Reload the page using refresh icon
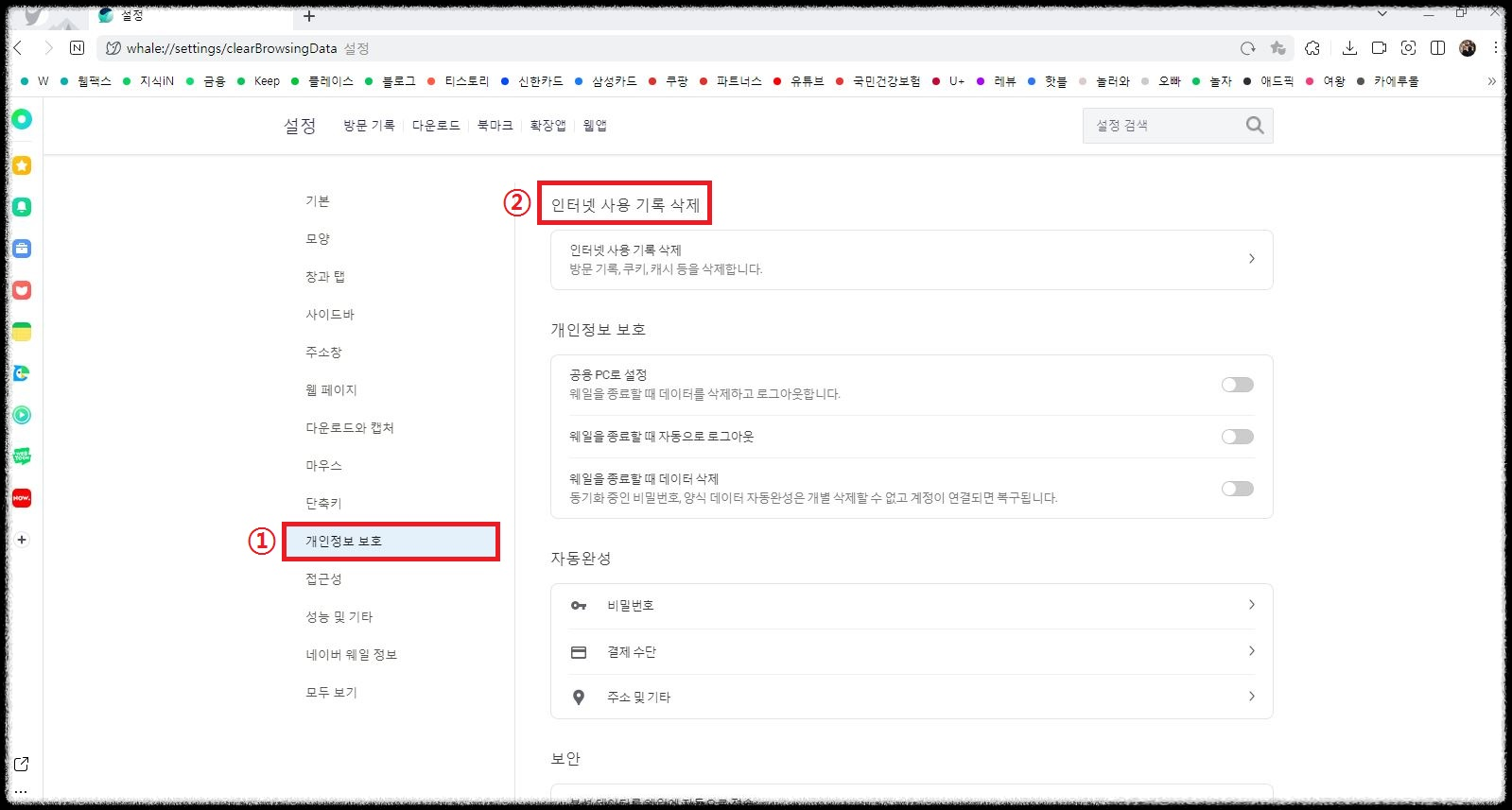The width and height of the screenshot is (1512, 810). (1248, 48)
